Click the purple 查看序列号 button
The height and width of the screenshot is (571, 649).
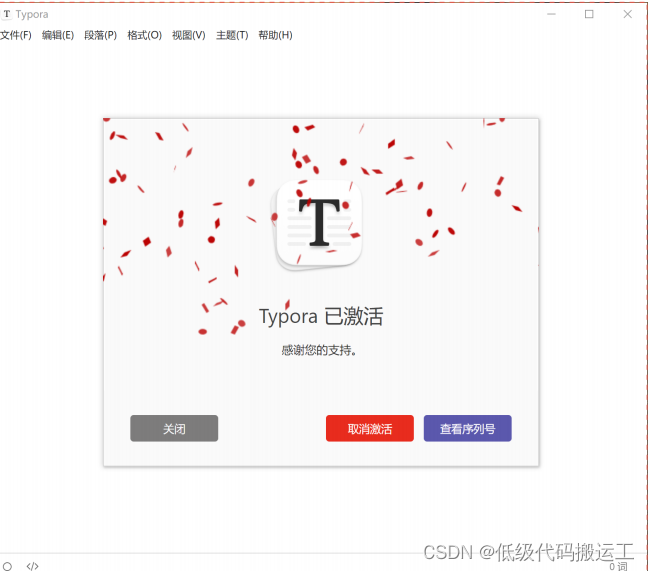[468, 428]
